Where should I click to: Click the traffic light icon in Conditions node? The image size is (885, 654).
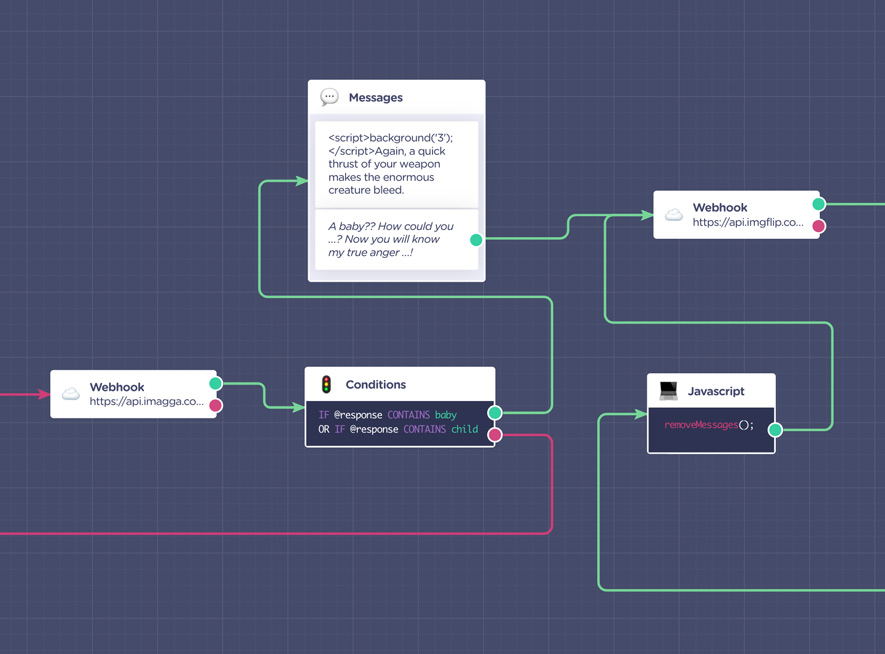coord(326,384)
